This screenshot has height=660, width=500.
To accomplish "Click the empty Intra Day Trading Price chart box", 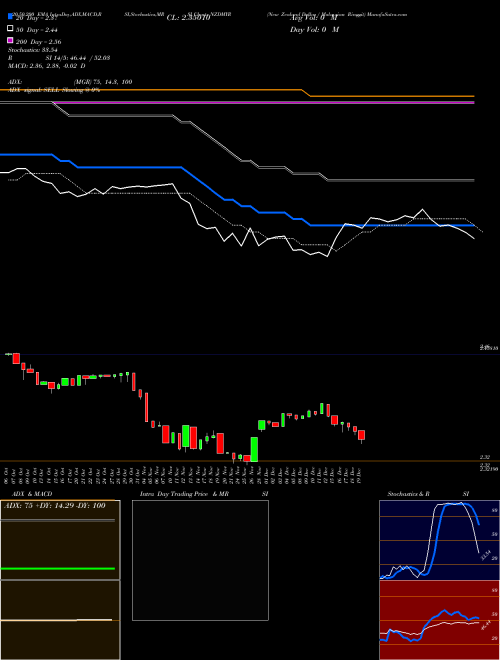I will pyautogui.click(x=200, y=560).
